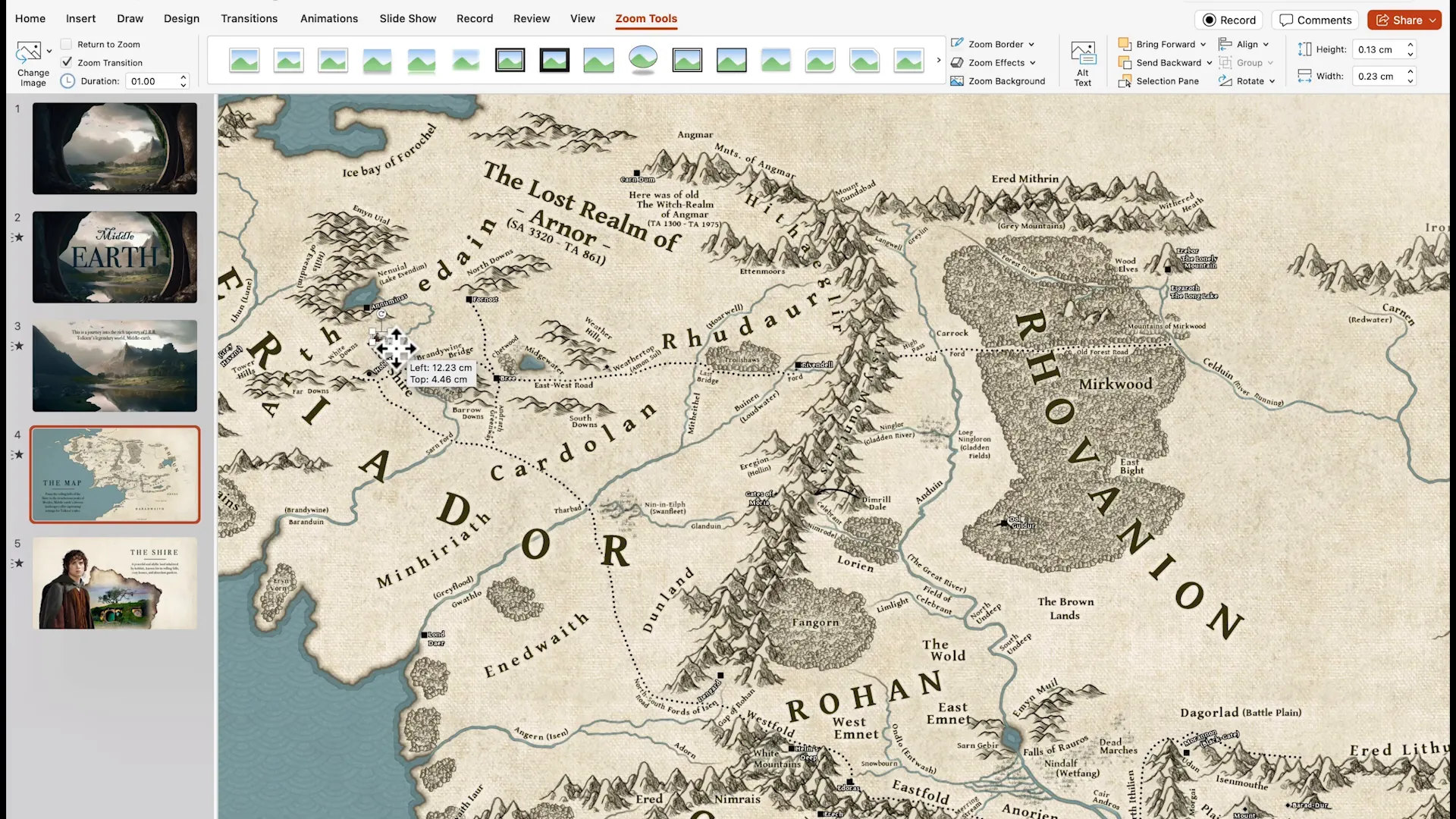Apply the fourteenth rounded zoom style
Image resolution: width=1456 pixels, height=819 pixels.
[x=820, y=60]
